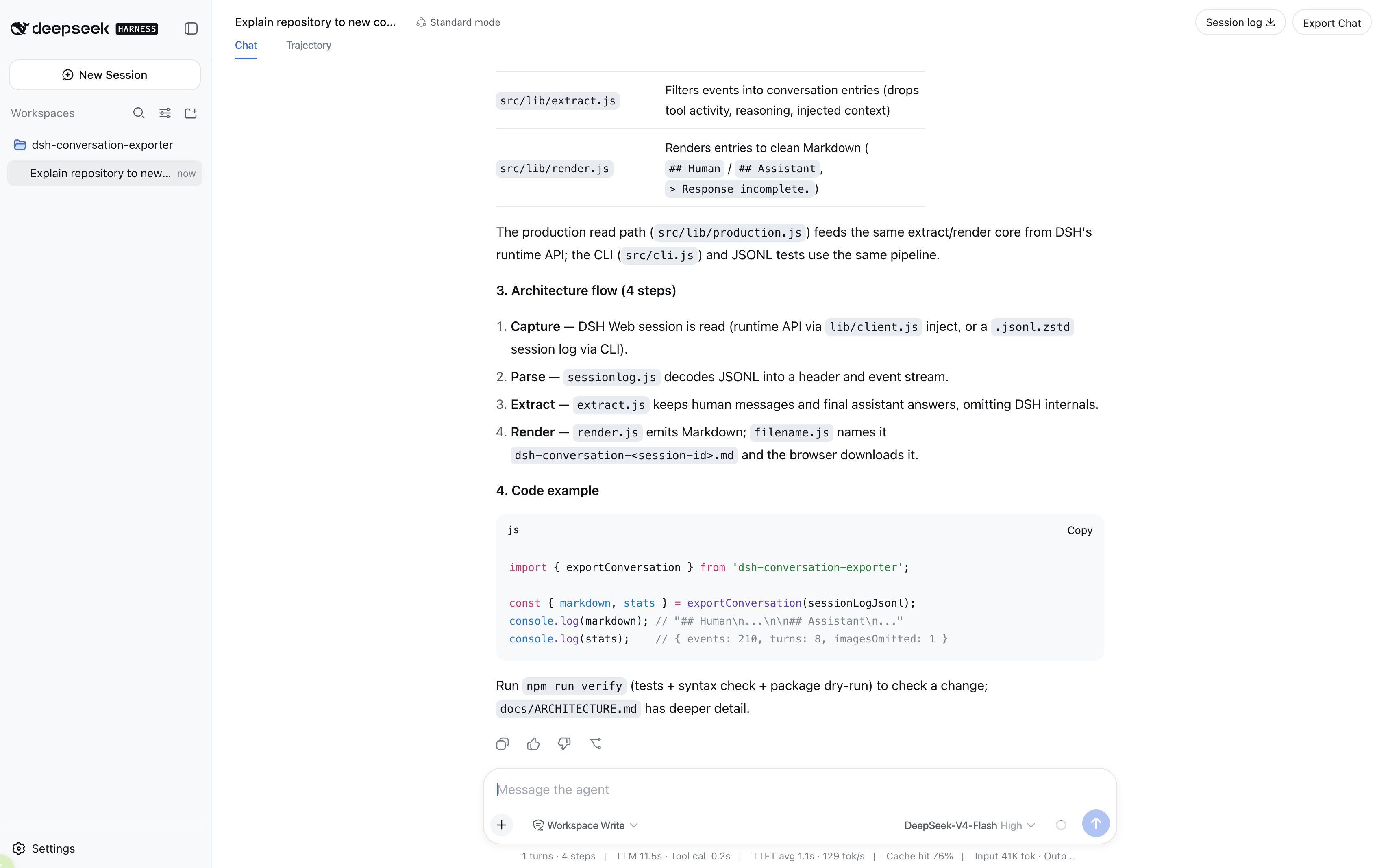Click '4. Code example' heading
The width and height of the screenshot is (1388, 868).
(547, 490)
